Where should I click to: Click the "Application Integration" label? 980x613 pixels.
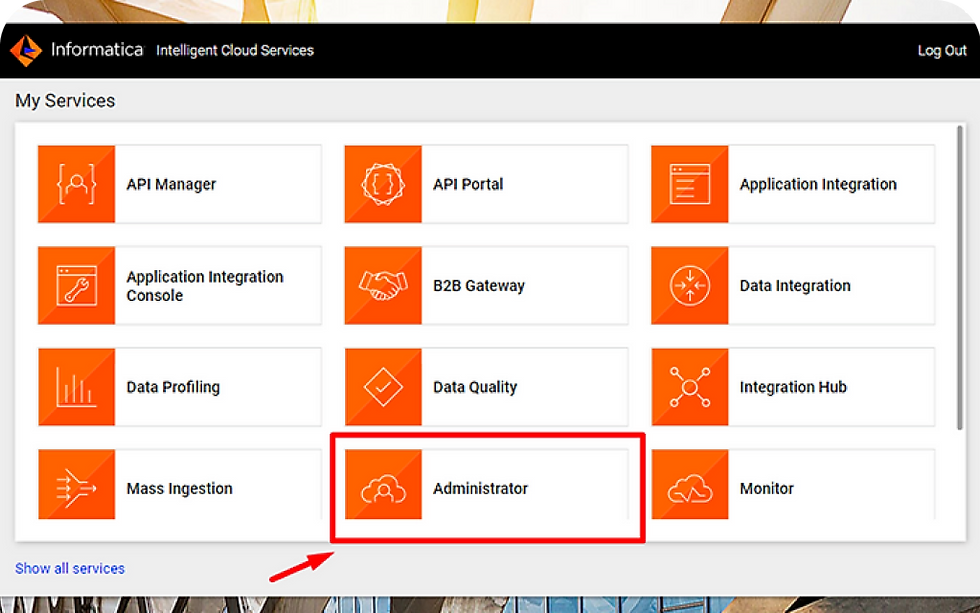[818, 184]
